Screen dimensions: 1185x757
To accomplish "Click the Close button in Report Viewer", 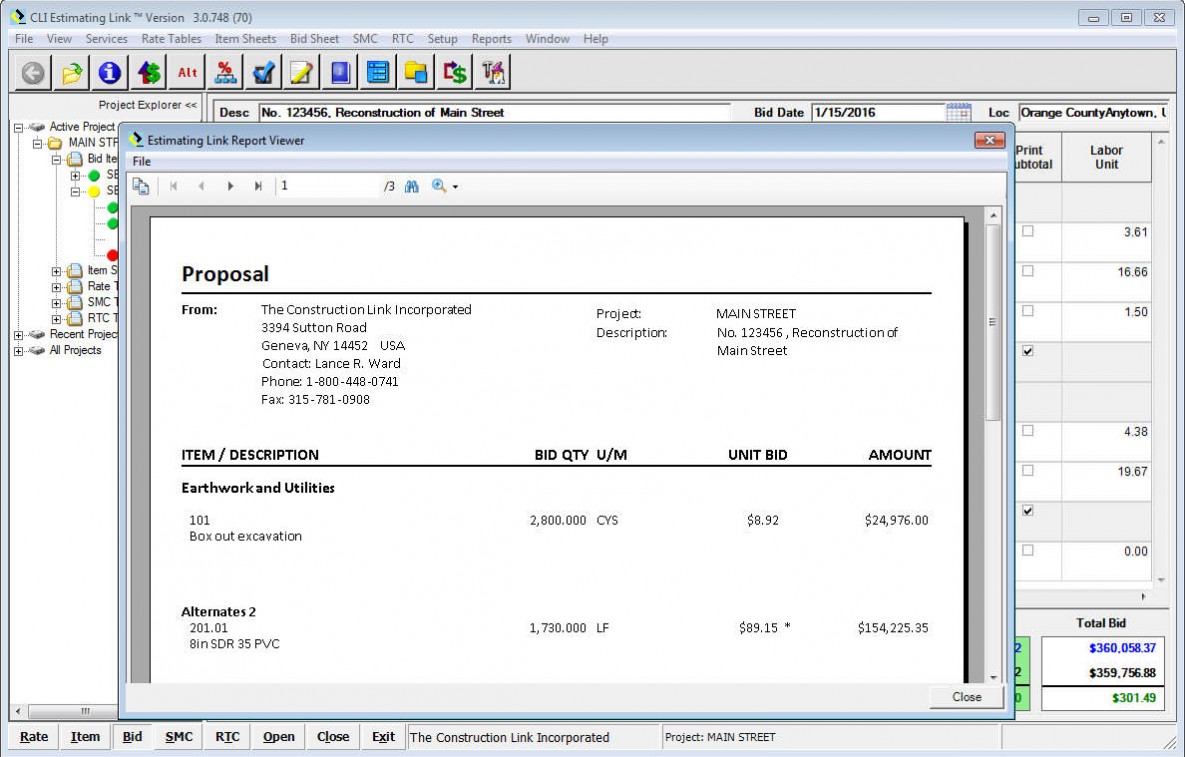I will pyautogui.click(x=967, y=697).
